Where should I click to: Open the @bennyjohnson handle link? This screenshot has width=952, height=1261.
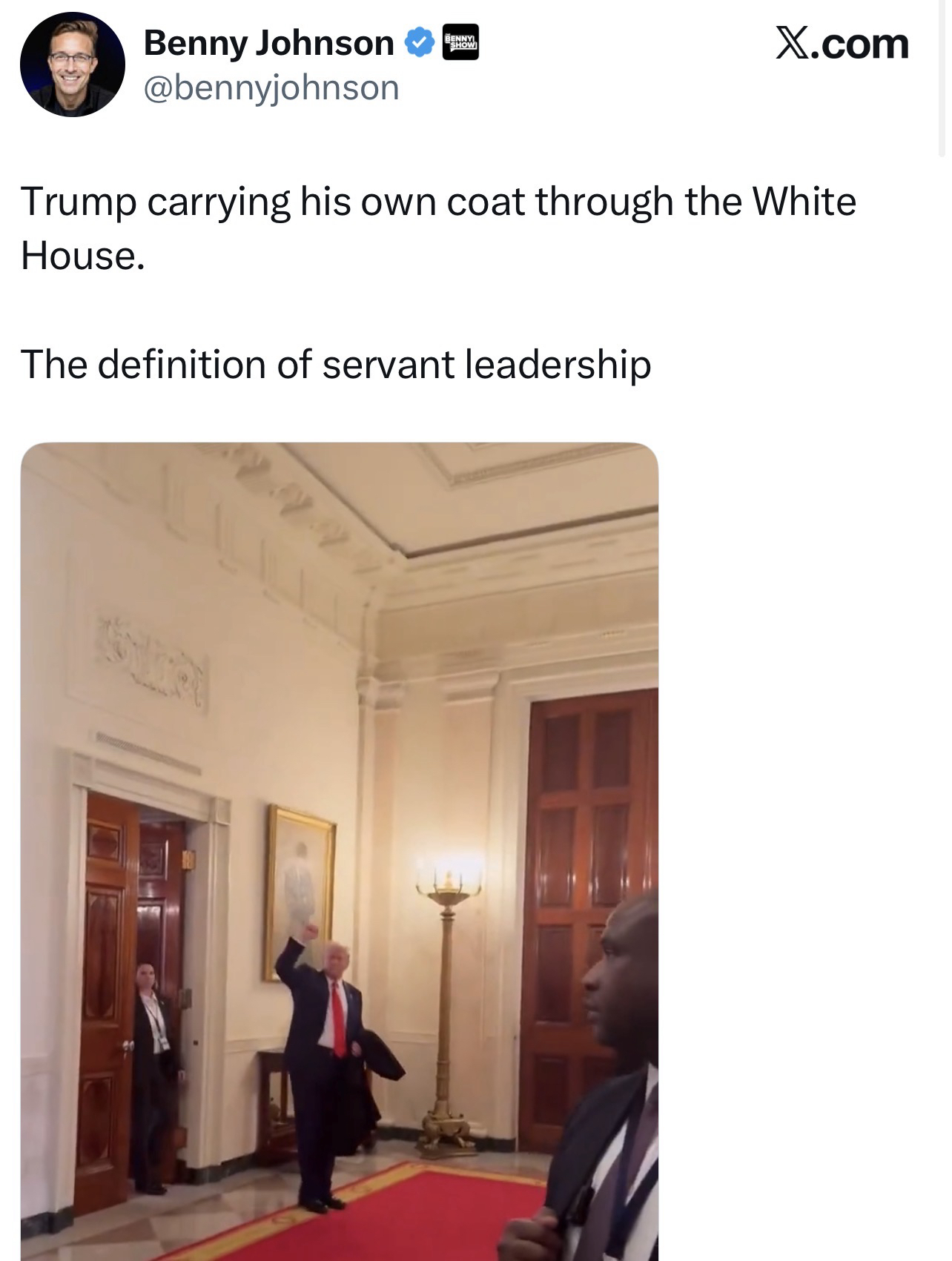click(x=271, y=87)
